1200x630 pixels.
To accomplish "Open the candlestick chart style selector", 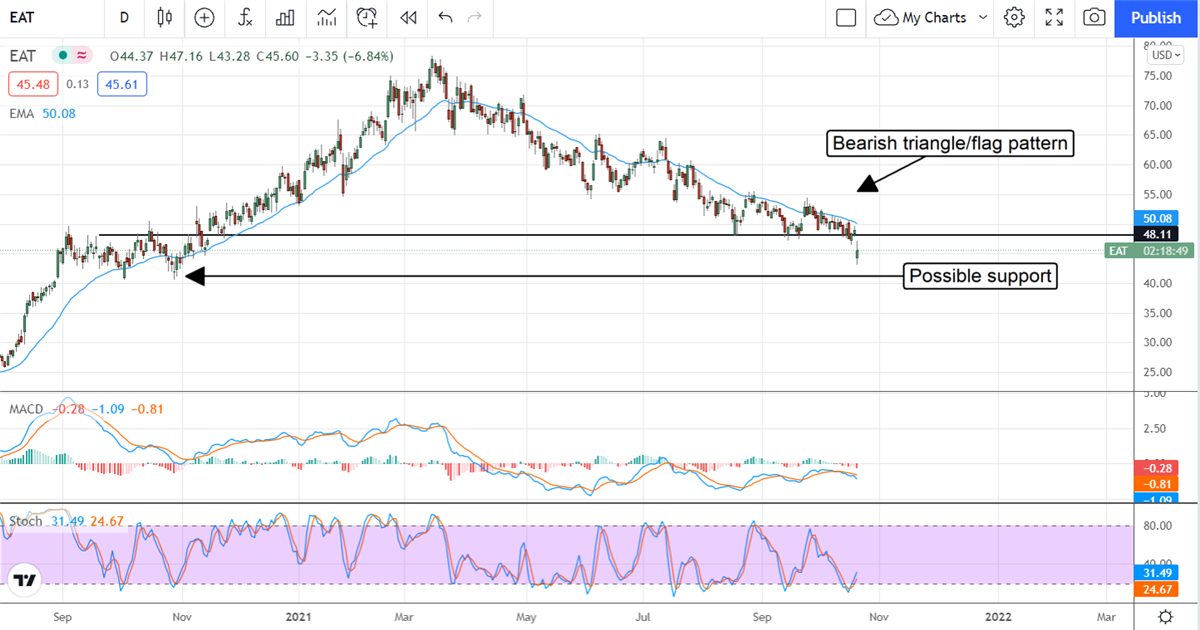I will [x=165, y=17].
